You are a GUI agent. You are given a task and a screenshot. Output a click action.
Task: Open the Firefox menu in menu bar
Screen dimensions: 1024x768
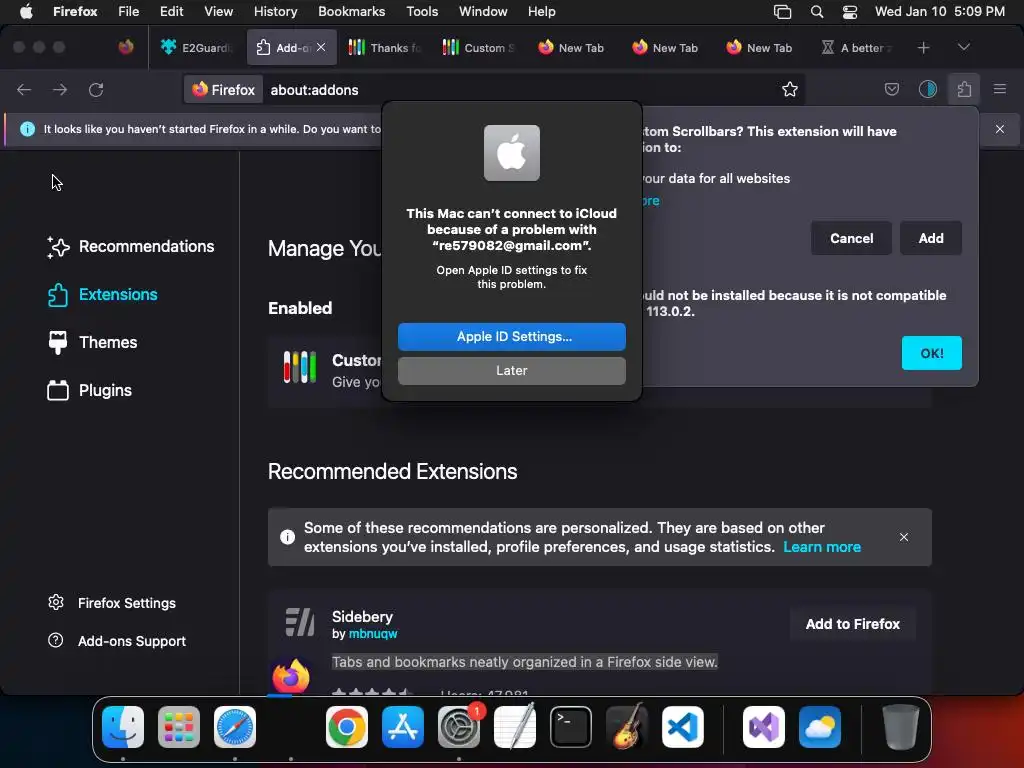pos(75,12)
